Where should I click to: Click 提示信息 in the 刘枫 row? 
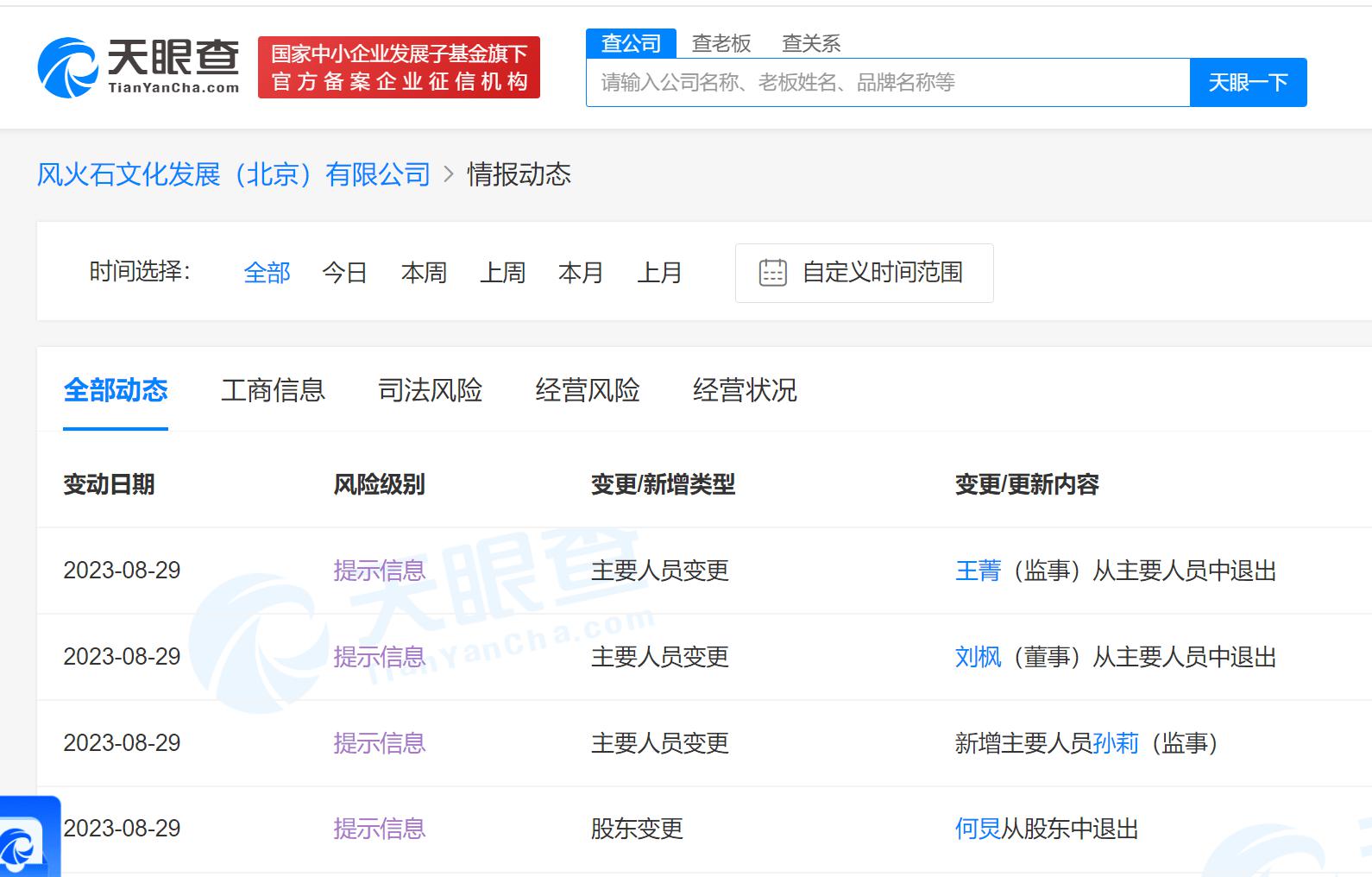coord(380,657)
